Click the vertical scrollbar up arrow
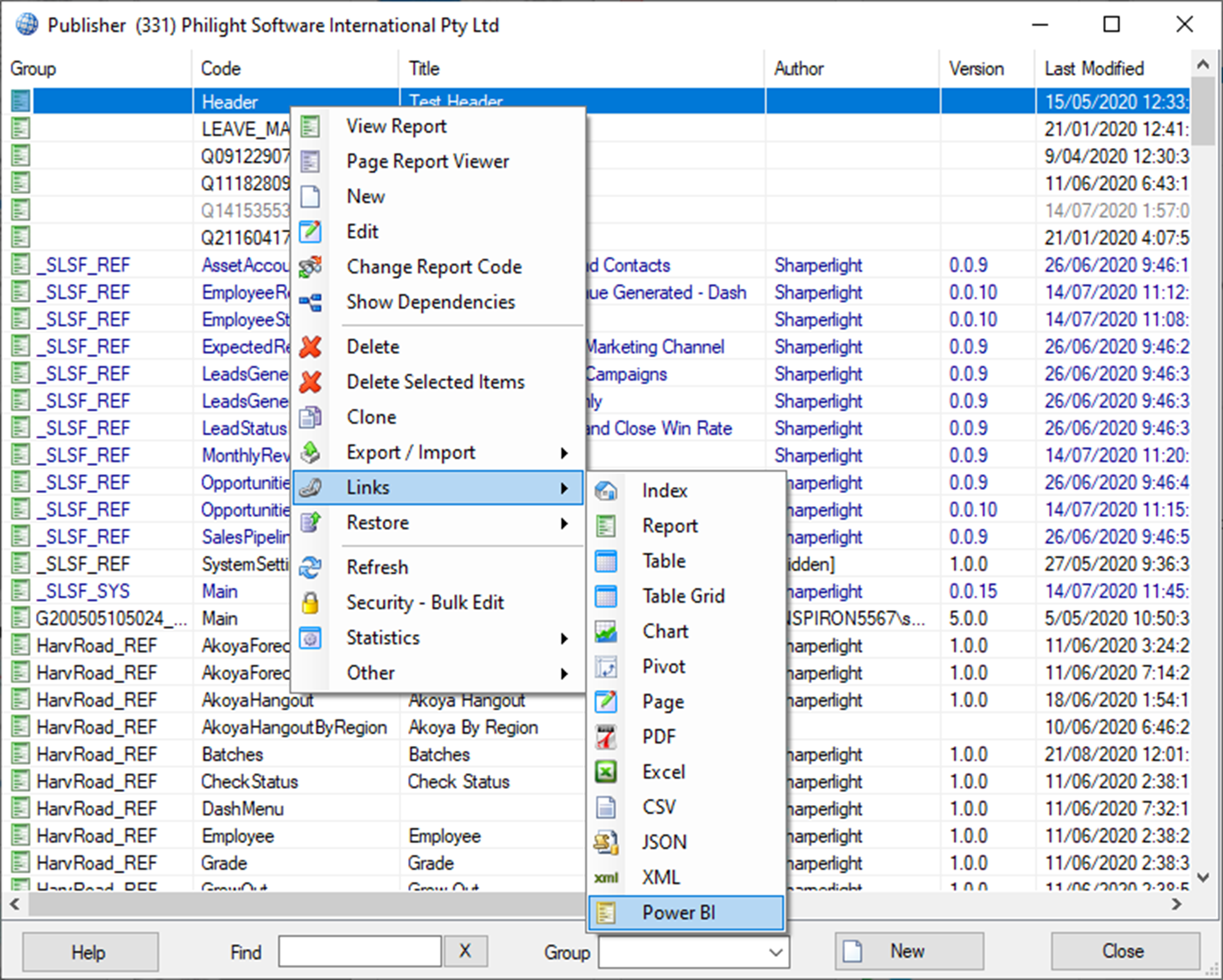The height and width of the screenshot is (980, 1223). (x=1203, y=65)
